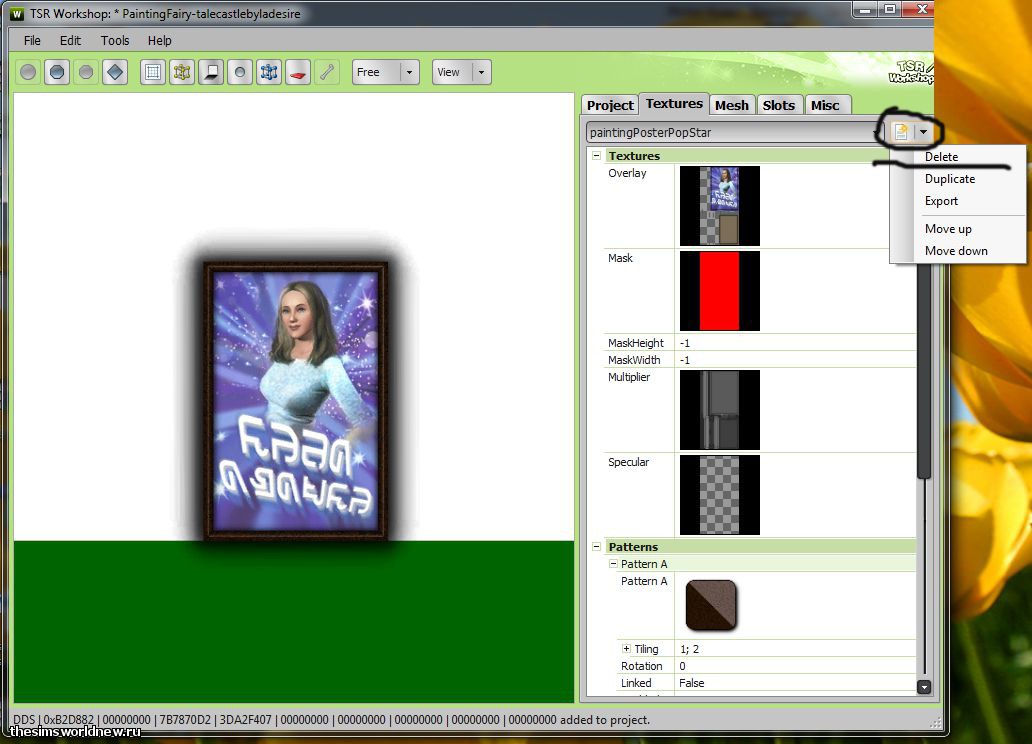Click the Multiplier texture thumbnail
The width and height of the screenshot is (1032, 744).
tap(719, 410)
